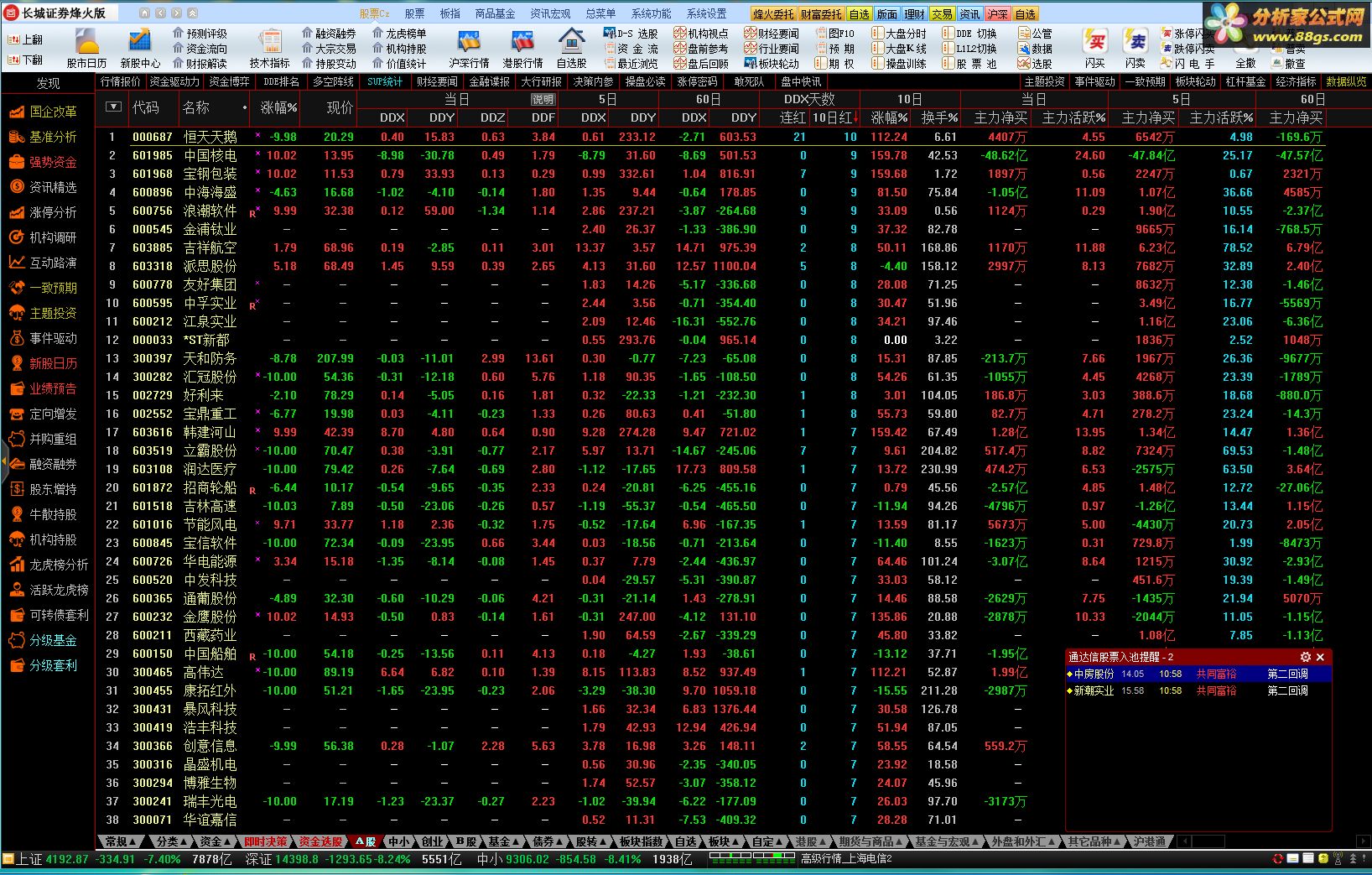Click the 下翻 page-down icon
This screenshot has width=1372, height=875.
25,60
